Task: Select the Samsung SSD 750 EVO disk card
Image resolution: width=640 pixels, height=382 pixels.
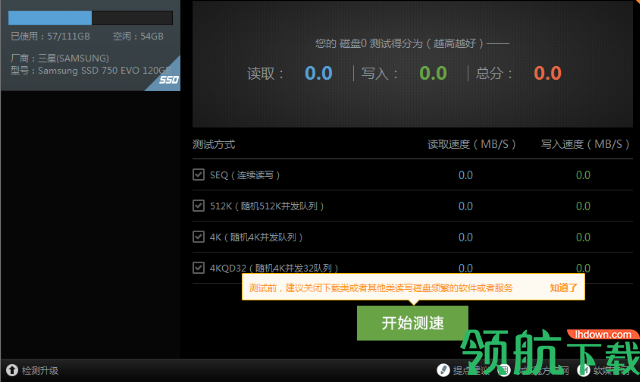Action: [90, 45]
